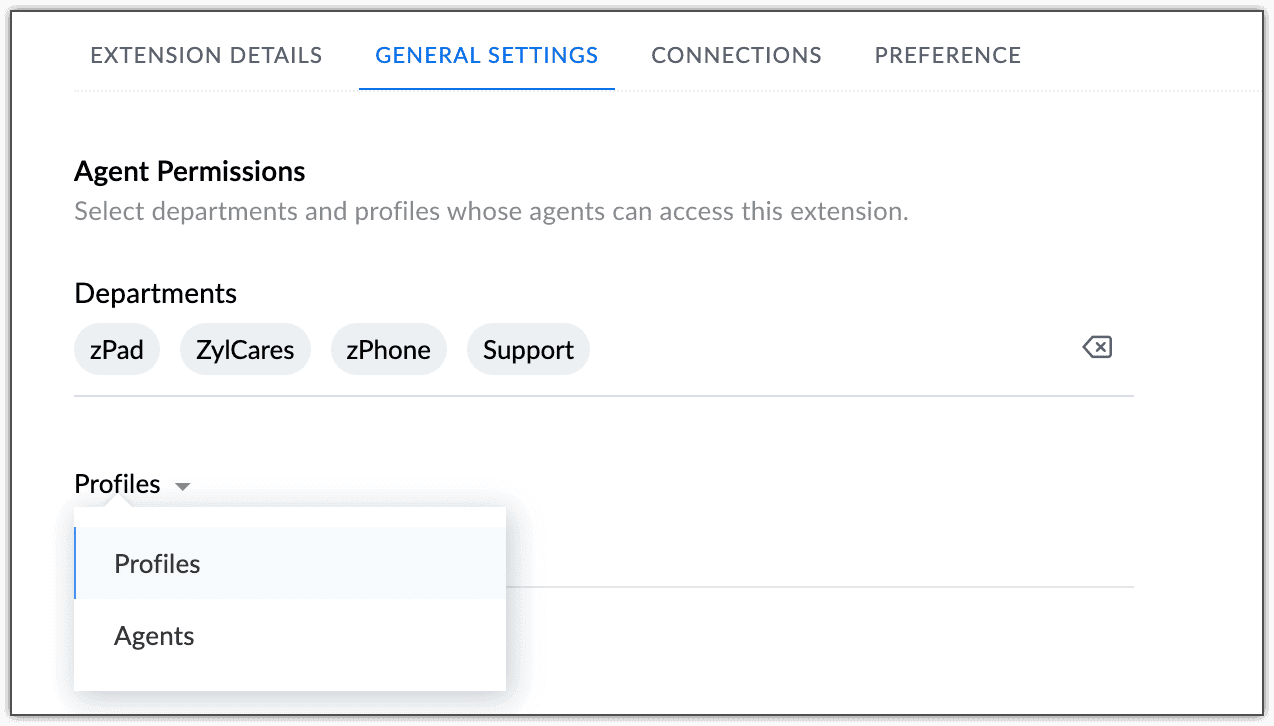The height and width of the screenshot is (726, 1274).
Task: Click the blue highlight bar beside Profiles option
Action: coord(75,563)
